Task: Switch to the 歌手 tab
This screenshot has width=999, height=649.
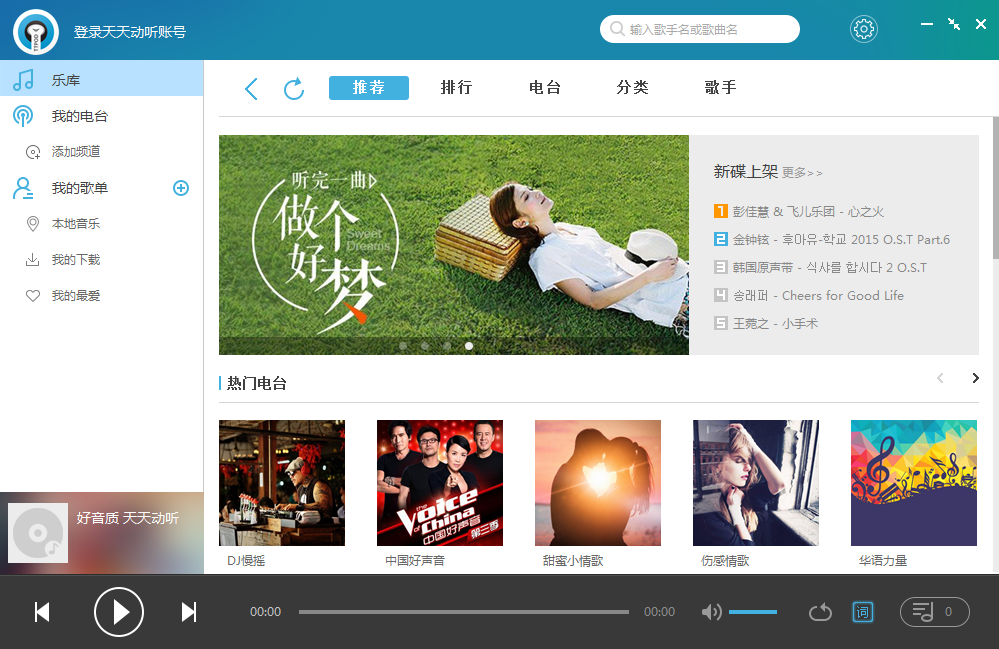Action: [721, 87]
